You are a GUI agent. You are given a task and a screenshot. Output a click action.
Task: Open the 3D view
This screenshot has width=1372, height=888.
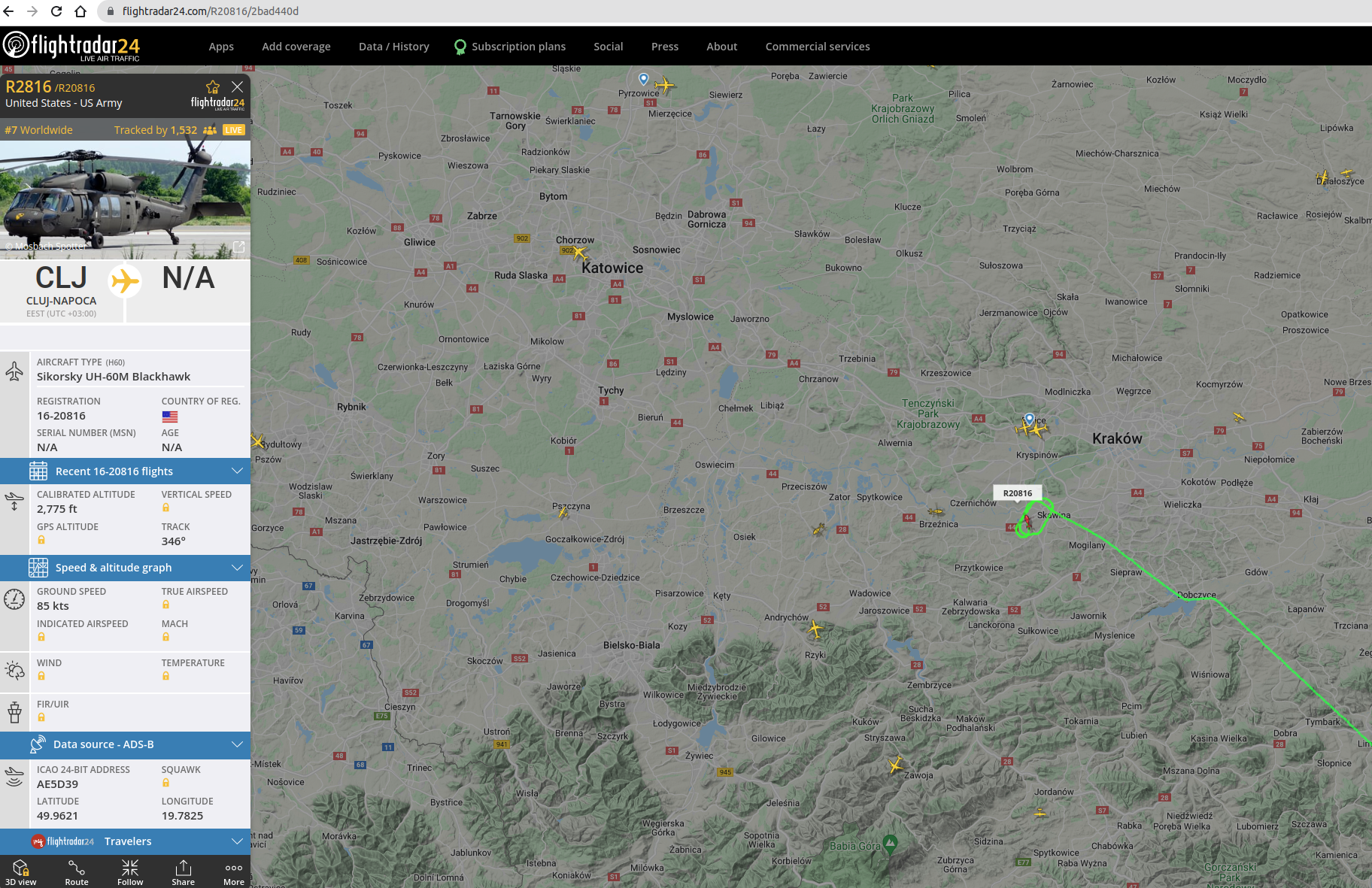tap(20, 871)
